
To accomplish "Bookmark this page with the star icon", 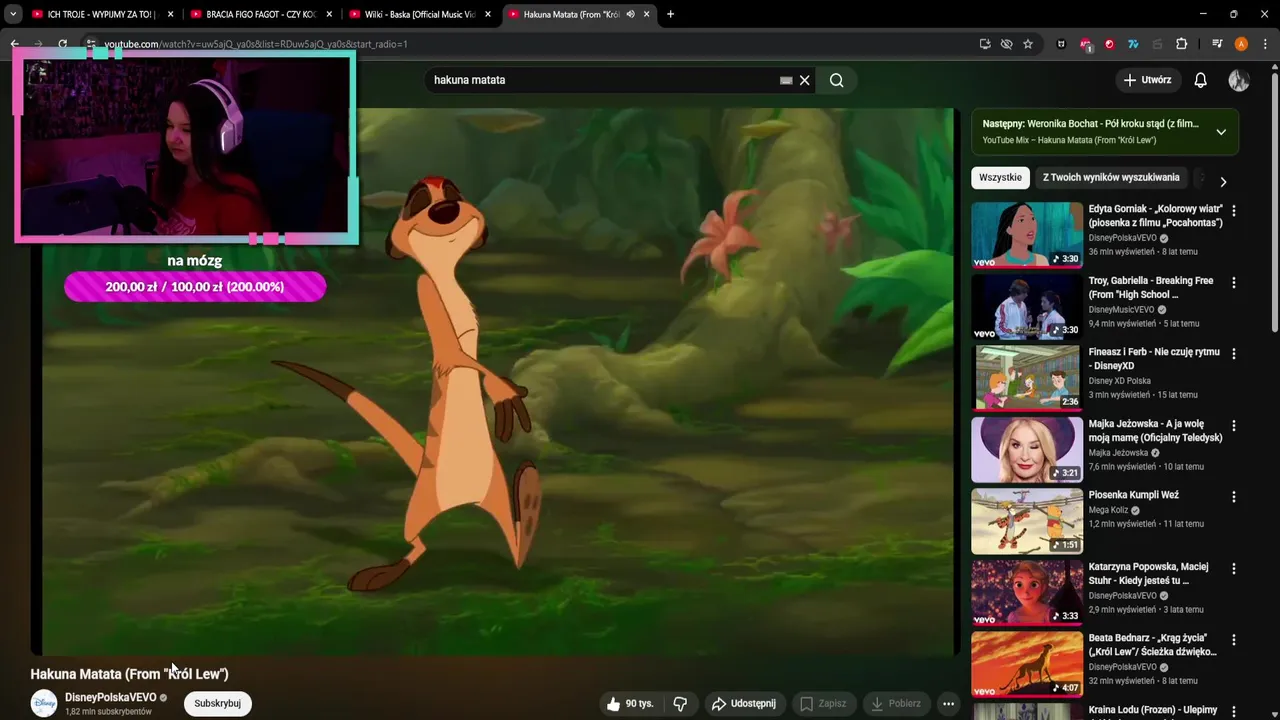I will pos(1028,44).
